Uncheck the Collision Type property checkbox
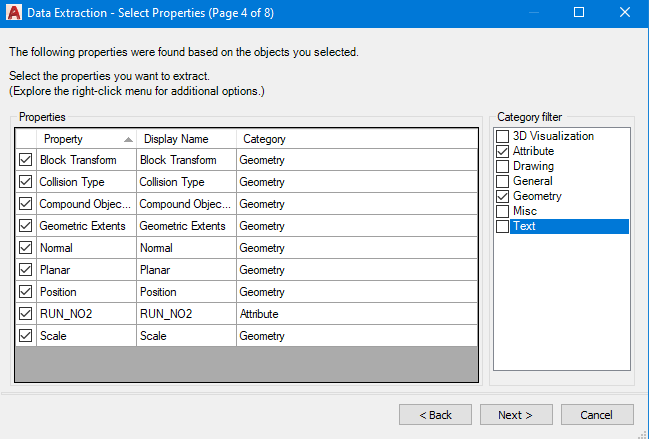Screen dimensions: 649x439 pyautogui.click(x=26, y=182)
